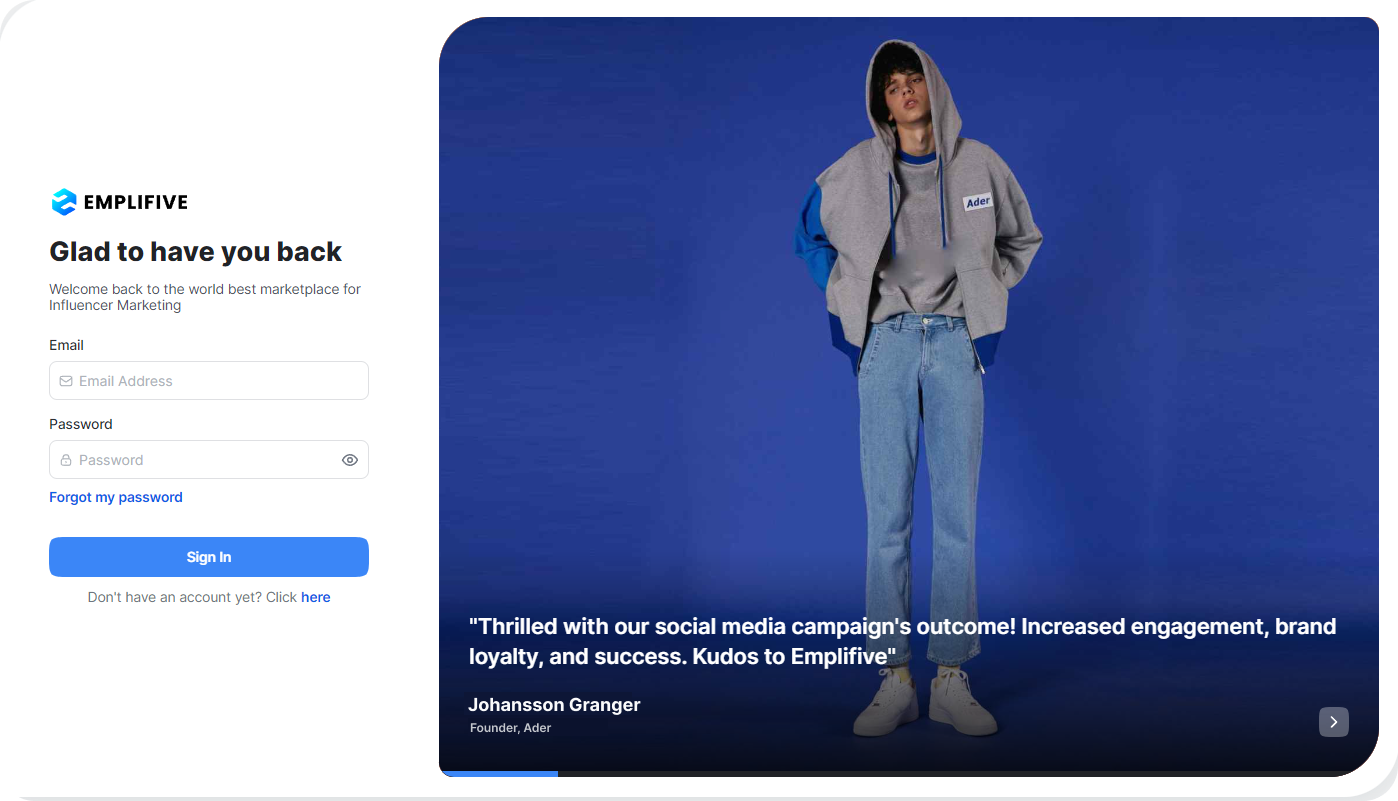The width and height of the screenshot is (1398, 801).
Task: Click the lock icon in Password field
Action: click(66, 460)
